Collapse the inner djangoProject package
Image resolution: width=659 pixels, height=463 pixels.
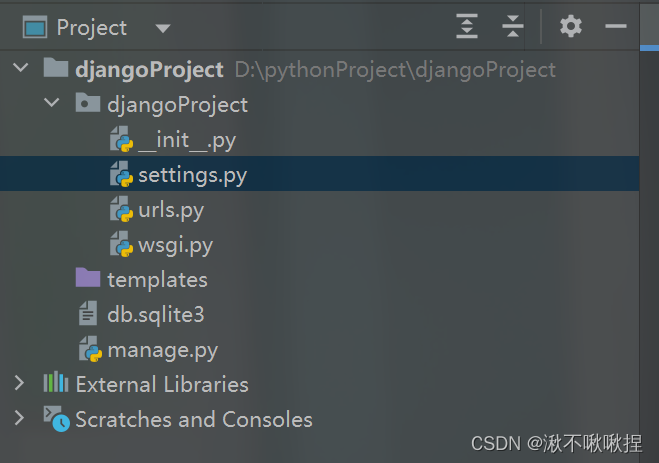tap(53, 104)
